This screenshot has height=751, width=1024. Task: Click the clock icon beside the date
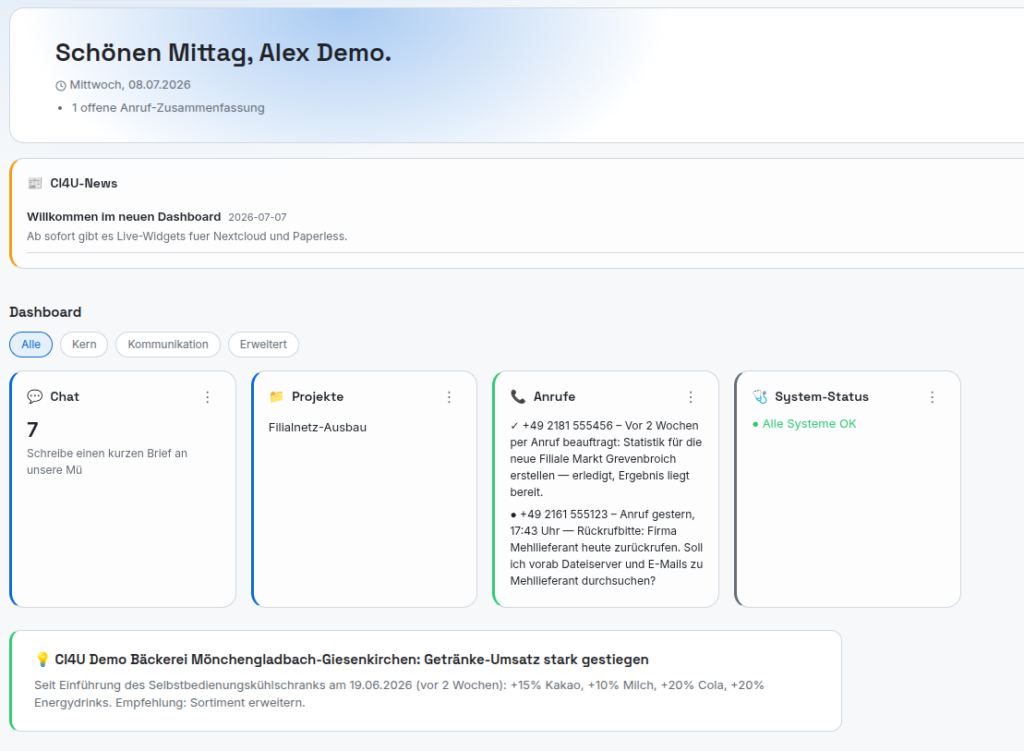click(x=61, y=86)
